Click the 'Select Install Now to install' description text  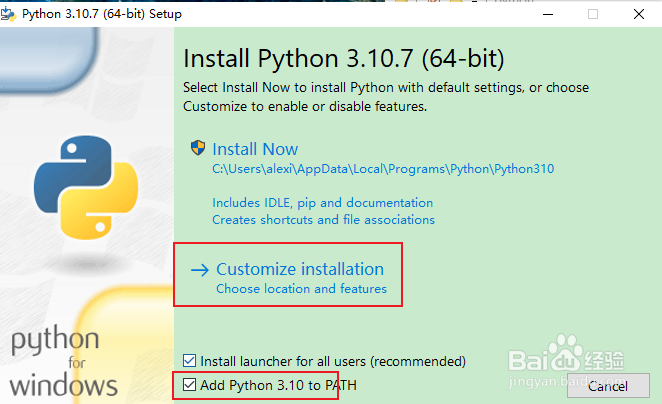point(386,97)
